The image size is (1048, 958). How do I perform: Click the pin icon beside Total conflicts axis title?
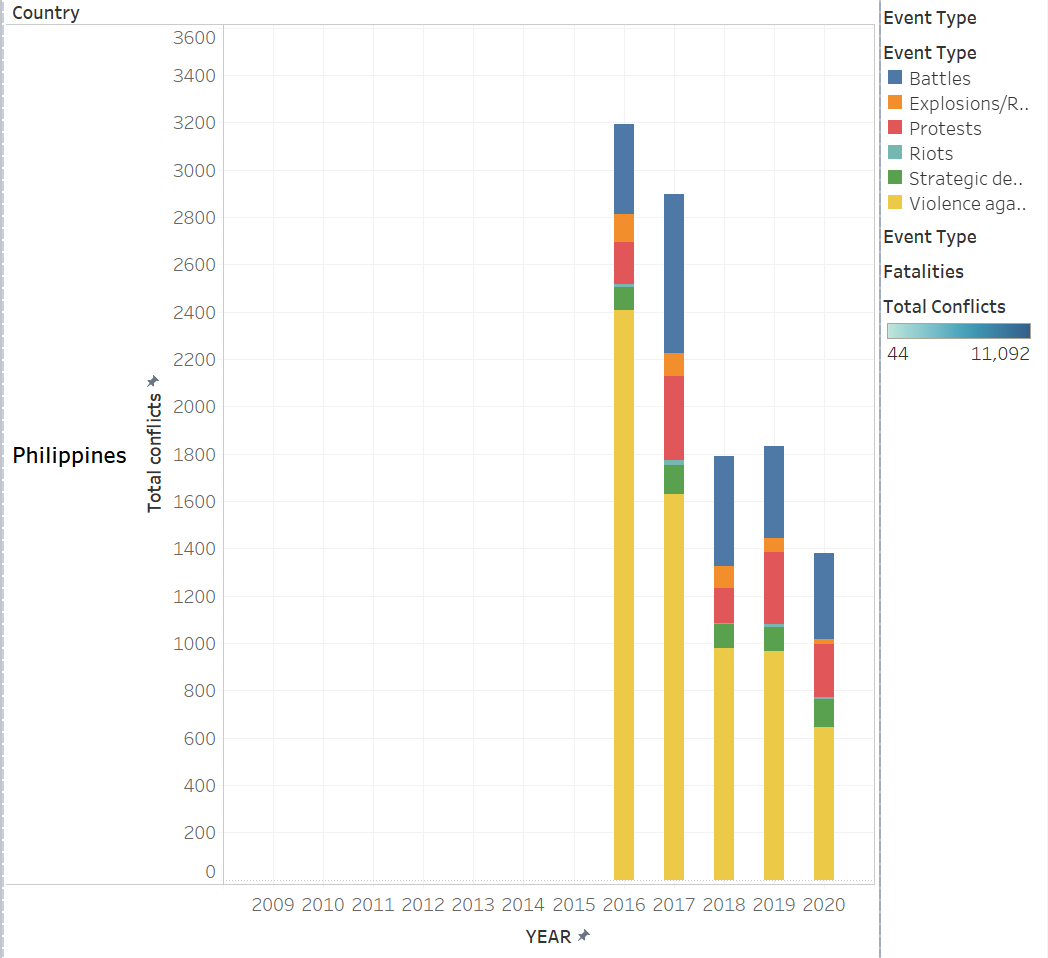(x=153, y=381)
